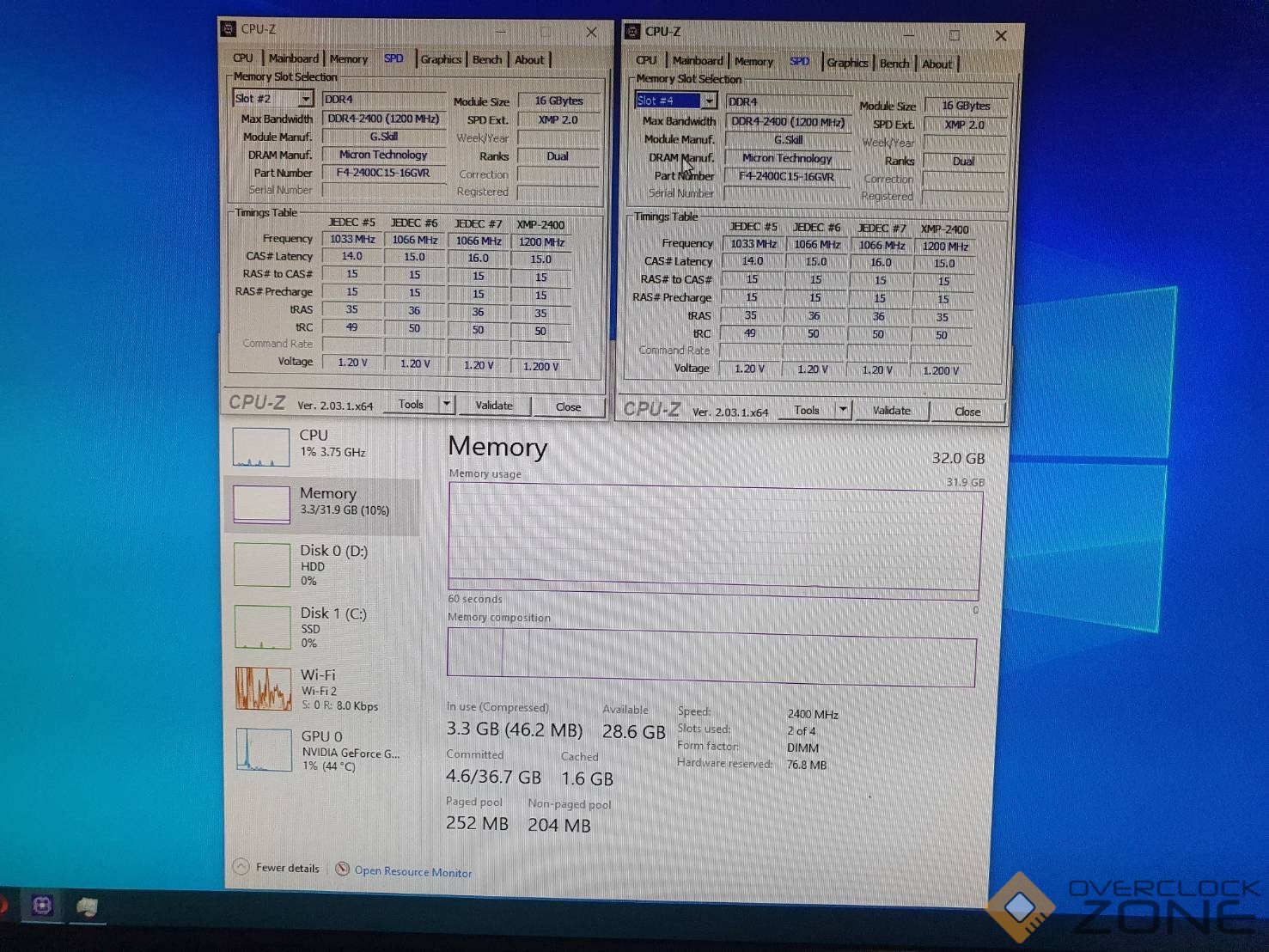Image resolution: width=1269 pixels, height=952 pixels.
Task: Open the purple CPU-Z icon on the taskbar
Action: 42,906
